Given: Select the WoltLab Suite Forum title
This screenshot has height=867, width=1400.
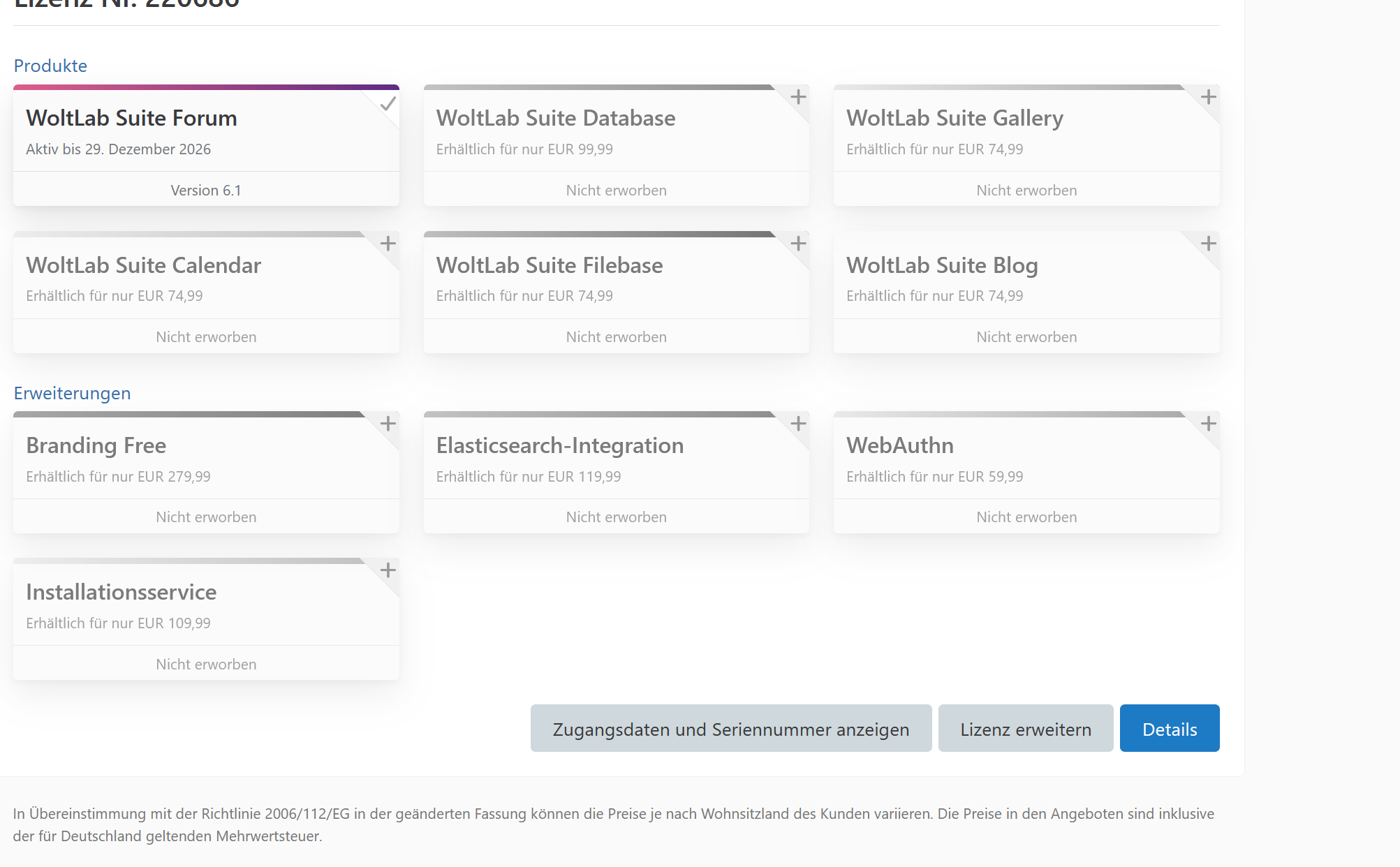Looking at the screenshot, I should tap(131, 118).
